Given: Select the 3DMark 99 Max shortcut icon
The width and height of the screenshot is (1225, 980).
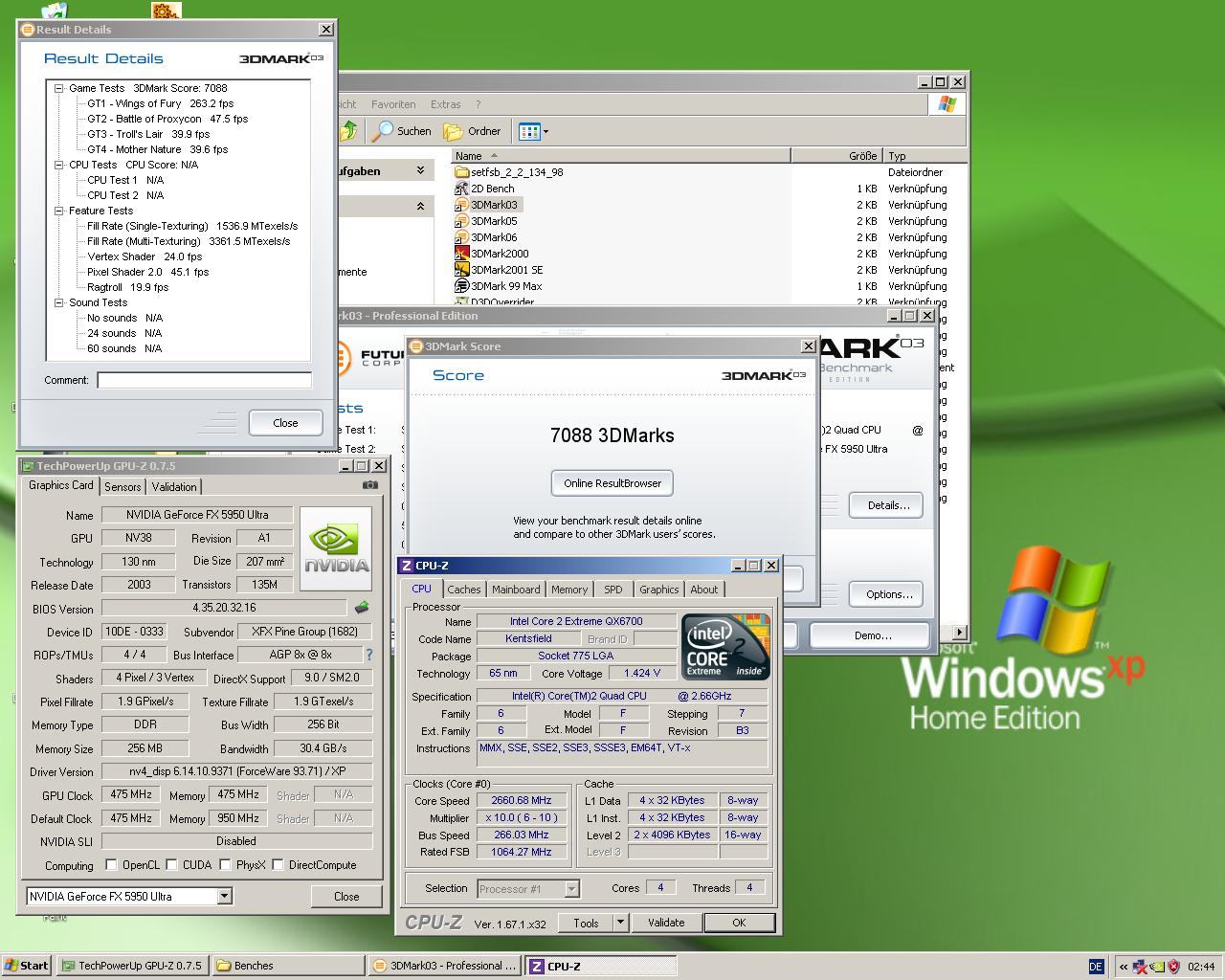Looking at the screenshot, I should point(462,286).
